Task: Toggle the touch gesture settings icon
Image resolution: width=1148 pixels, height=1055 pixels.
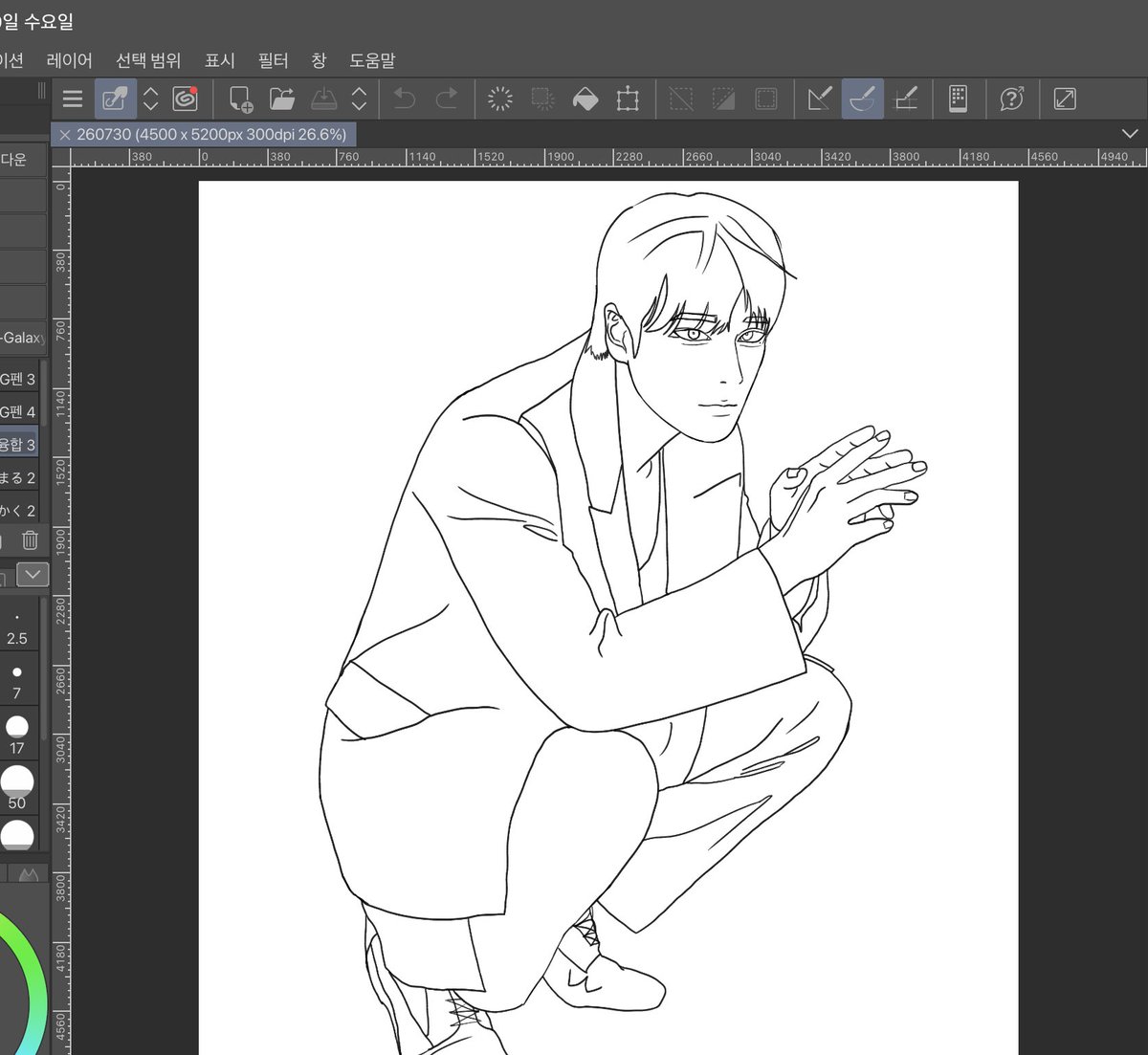Action: click(x=115, y=99)
